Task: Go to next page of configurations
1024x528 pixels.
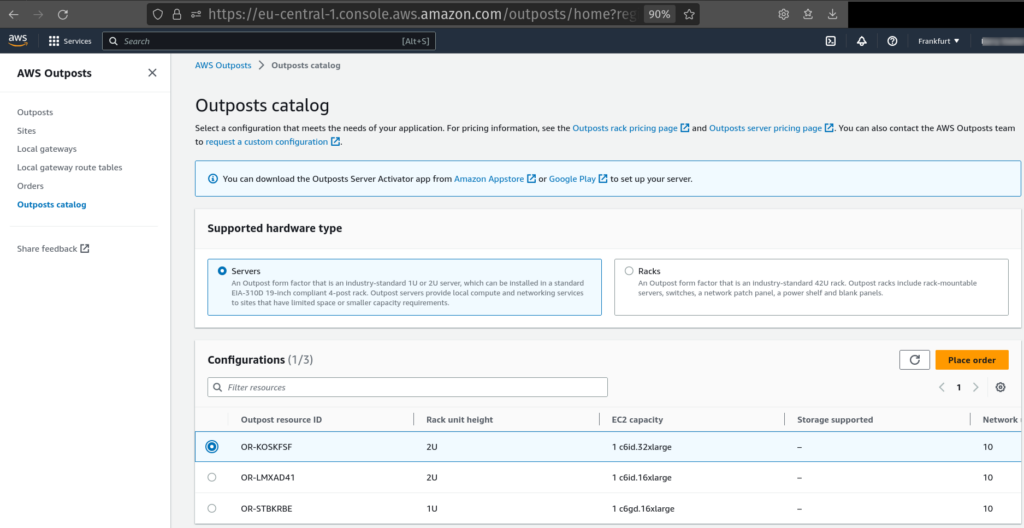Action: click(x=976, y=388)
